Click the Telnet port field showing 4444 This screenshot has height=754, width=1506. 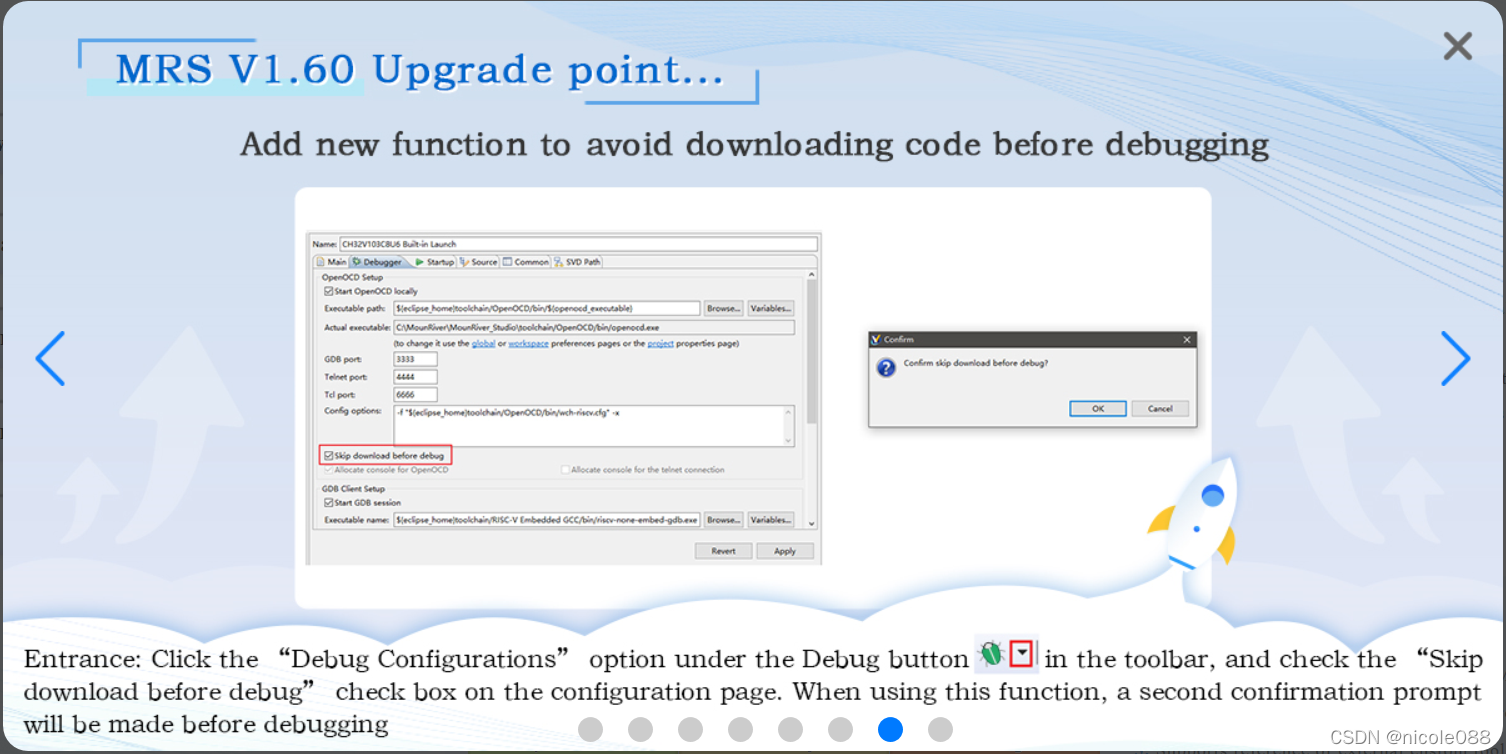pyautogui.click(x=415, y=377)
